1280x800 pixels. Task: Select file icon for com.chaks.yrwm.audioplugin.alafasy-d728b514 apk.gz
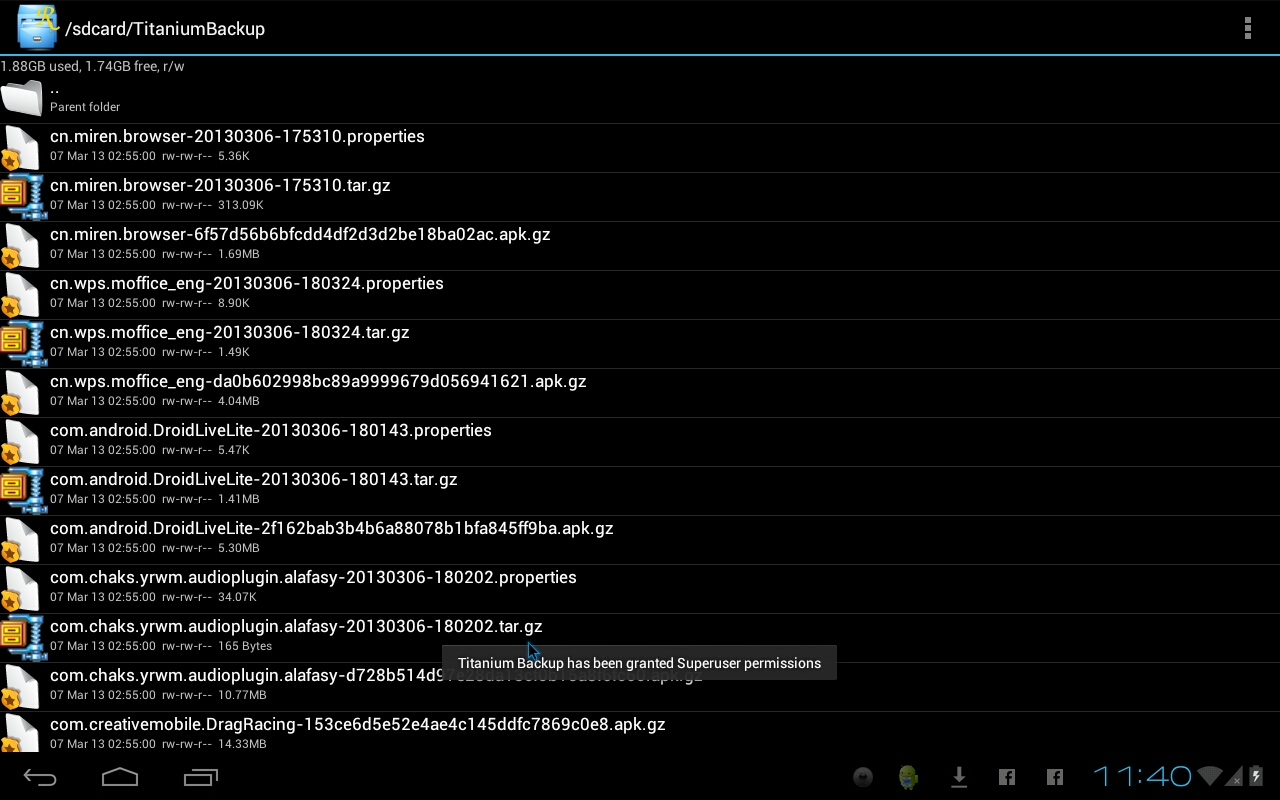21,687
